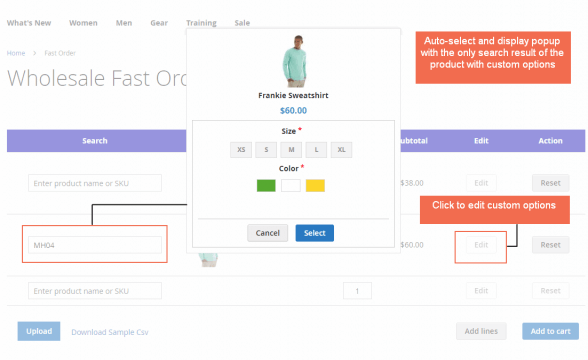Click Add to cart button
The image size is (588, 360).
[x=550, y=331]
